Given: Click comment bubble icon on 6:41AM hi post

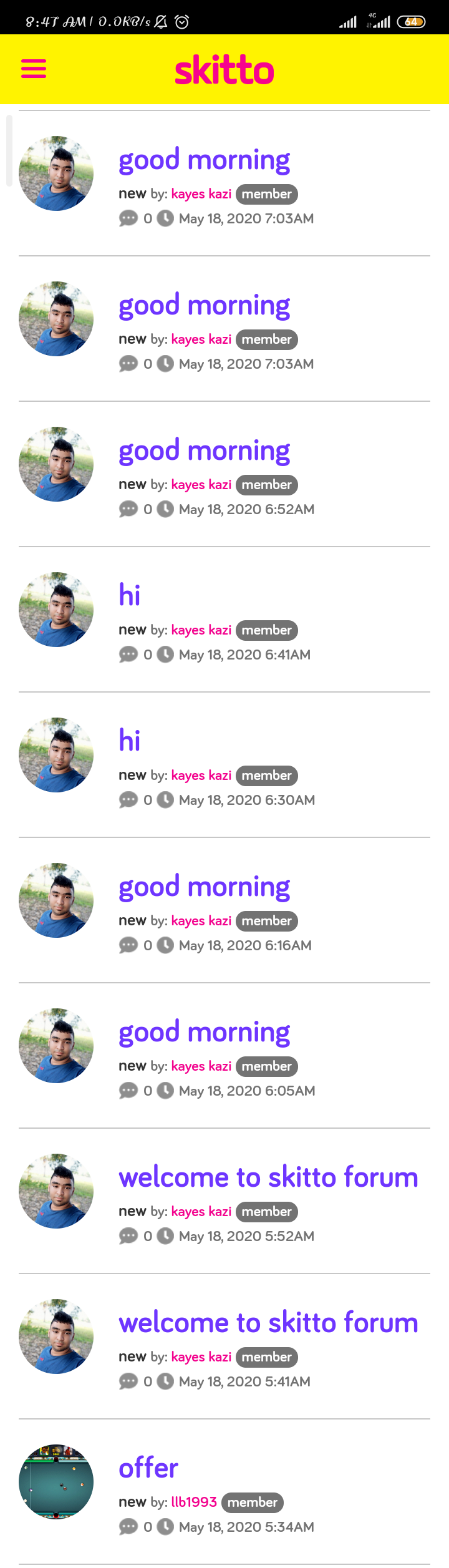Looking at the screenshot, I should tap(128, 655).
